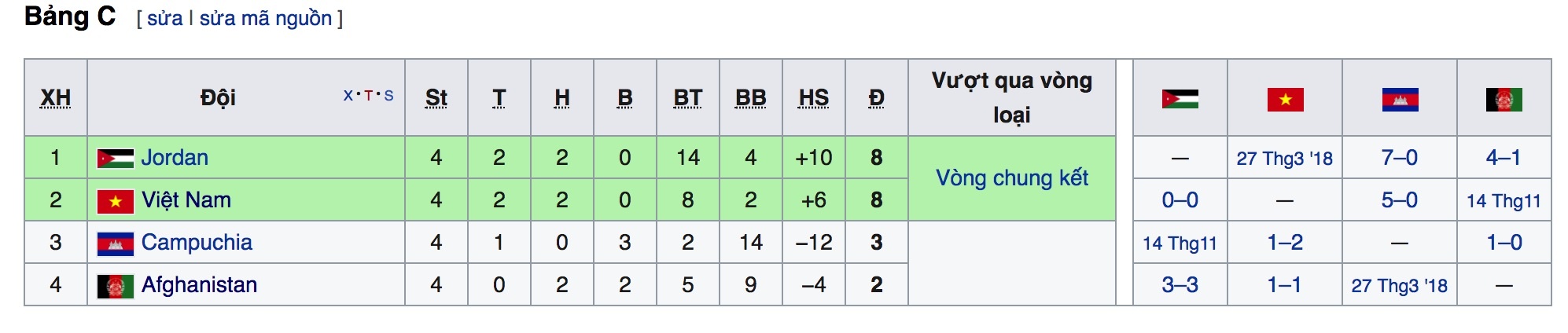Click the "sửa" edit section link
Screen dimensions: 1568x333
pos(164,18)
